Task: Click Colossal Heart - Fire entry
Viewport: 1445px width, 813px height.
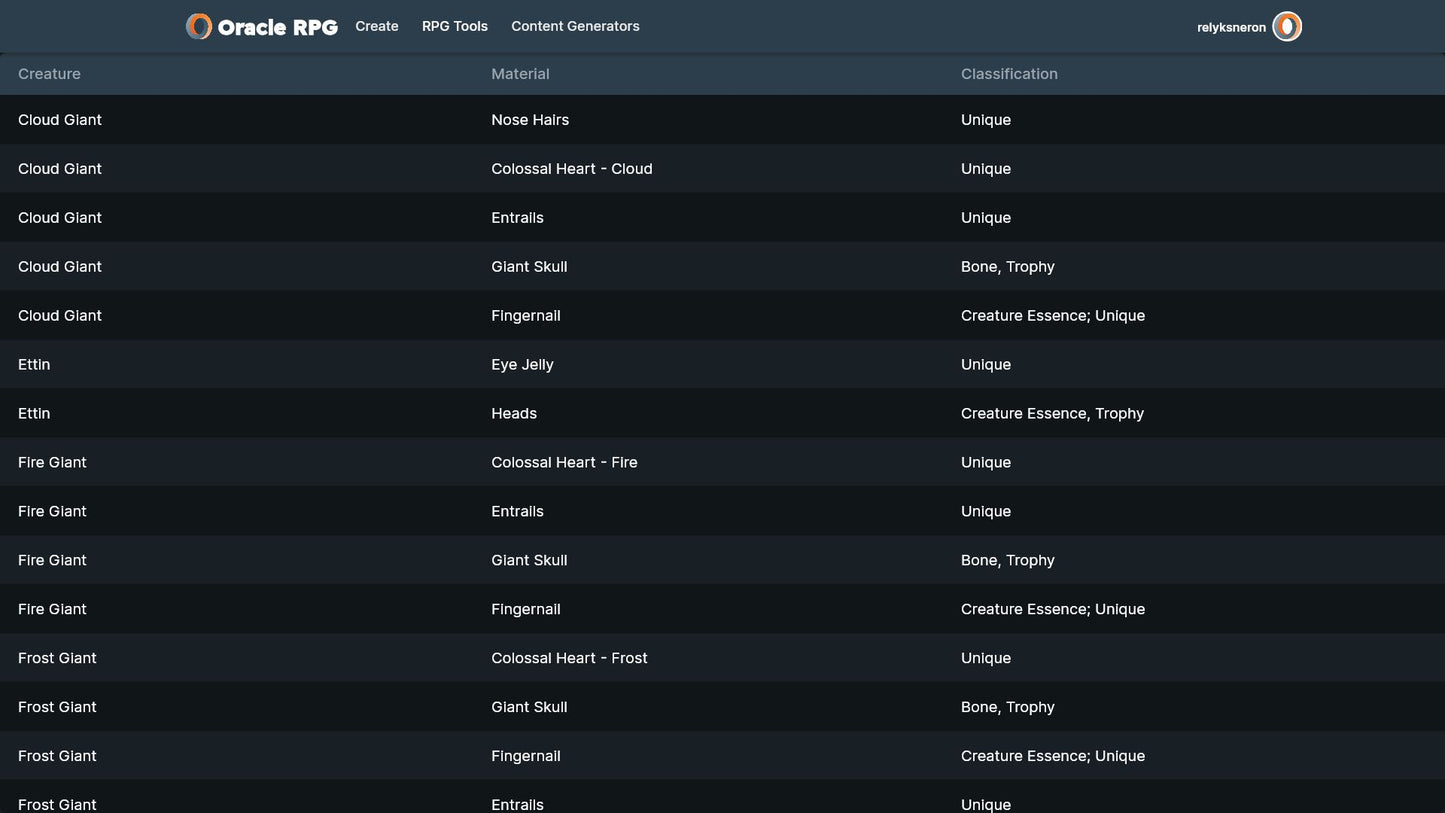Action: point(564,463)
